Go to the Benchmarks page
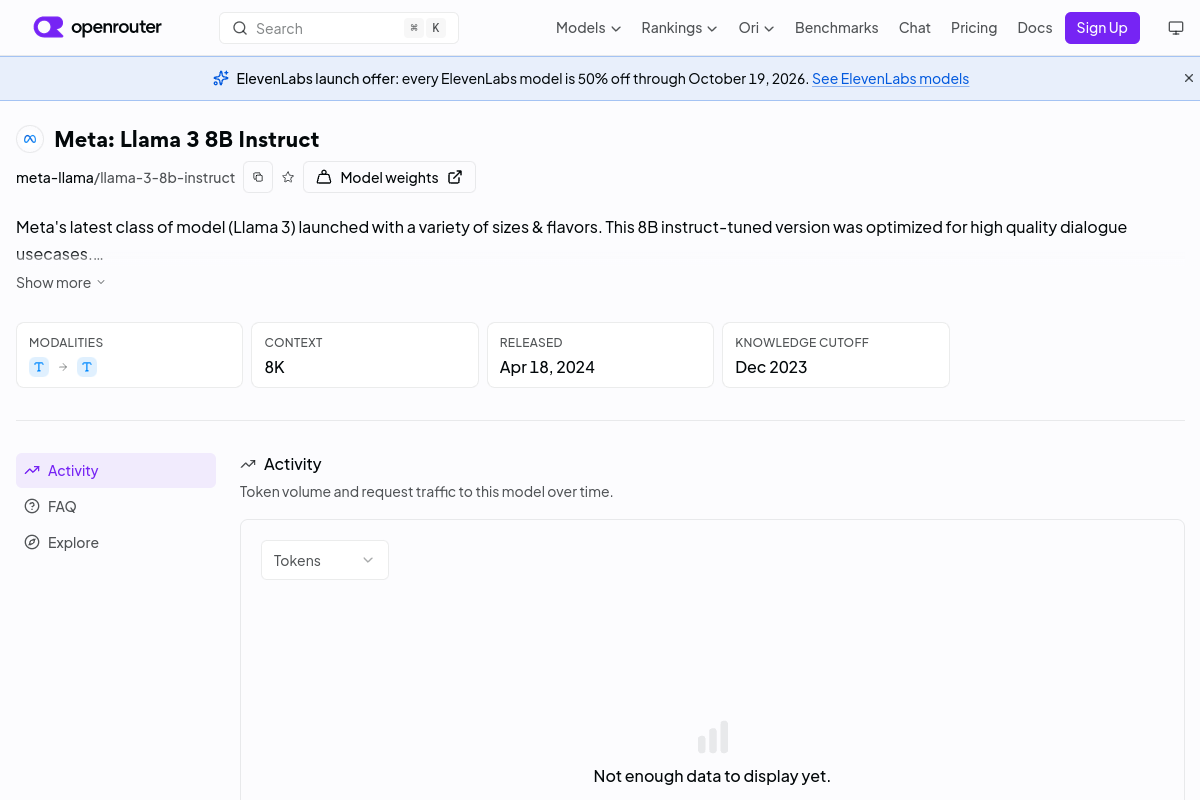1200x800 pixels. tap(836, 28)
